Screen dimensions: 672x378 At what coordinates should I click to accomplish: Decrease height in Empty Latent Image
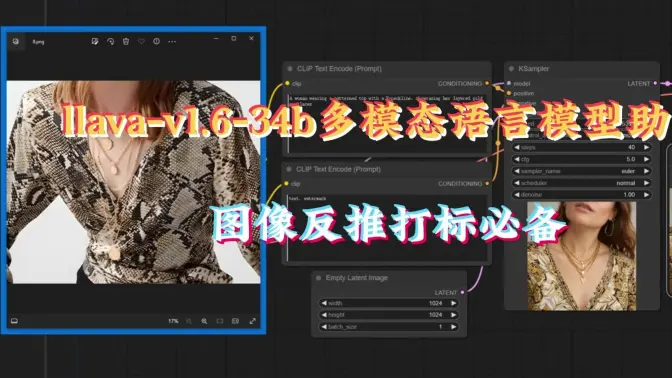(324, 315)
